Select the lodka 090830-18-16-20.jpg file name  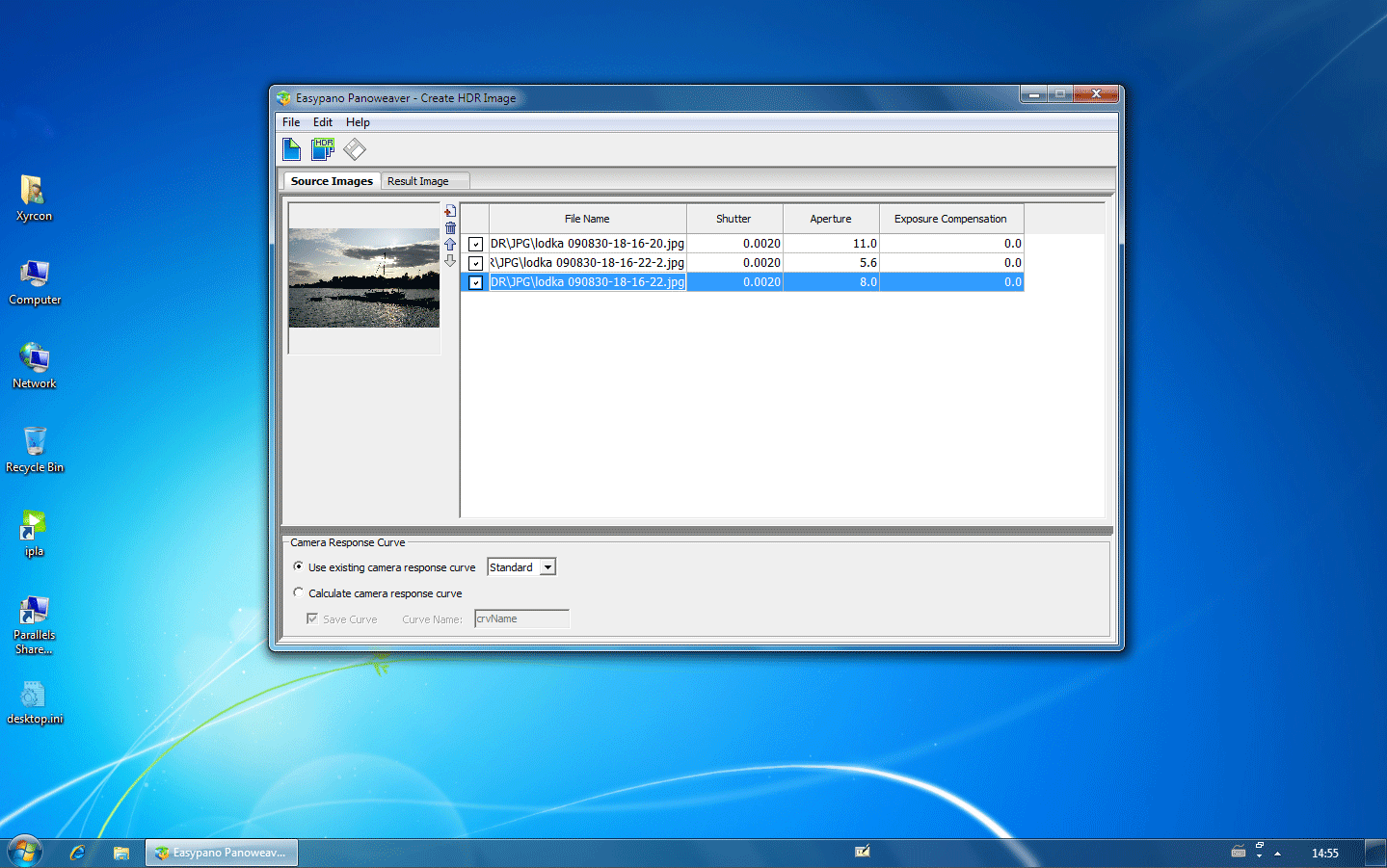point(588,244)
